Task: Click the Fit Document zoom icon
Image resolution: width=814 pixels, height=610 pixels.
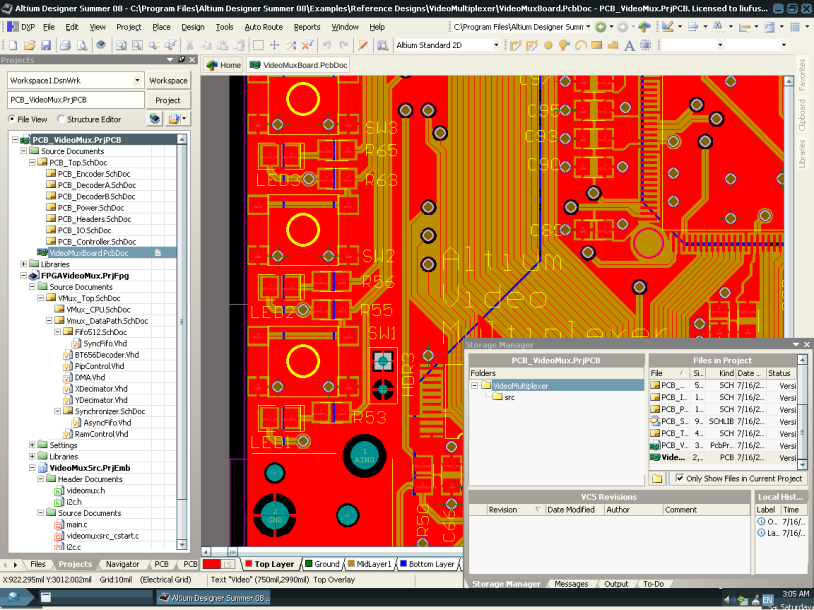Action: (x=121, y=46)
